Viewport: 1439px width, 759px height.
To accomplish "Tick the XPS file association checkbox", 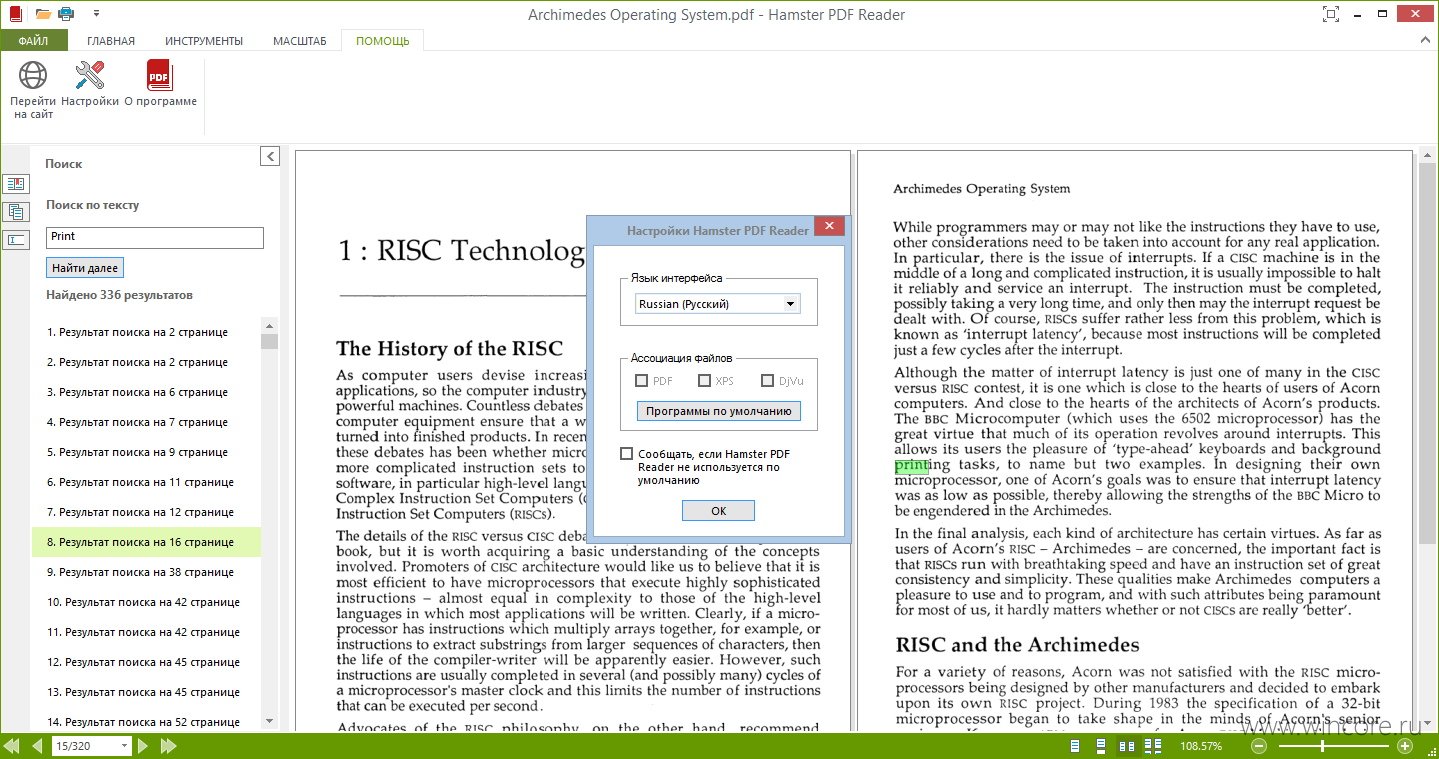I will click(705, 381).
